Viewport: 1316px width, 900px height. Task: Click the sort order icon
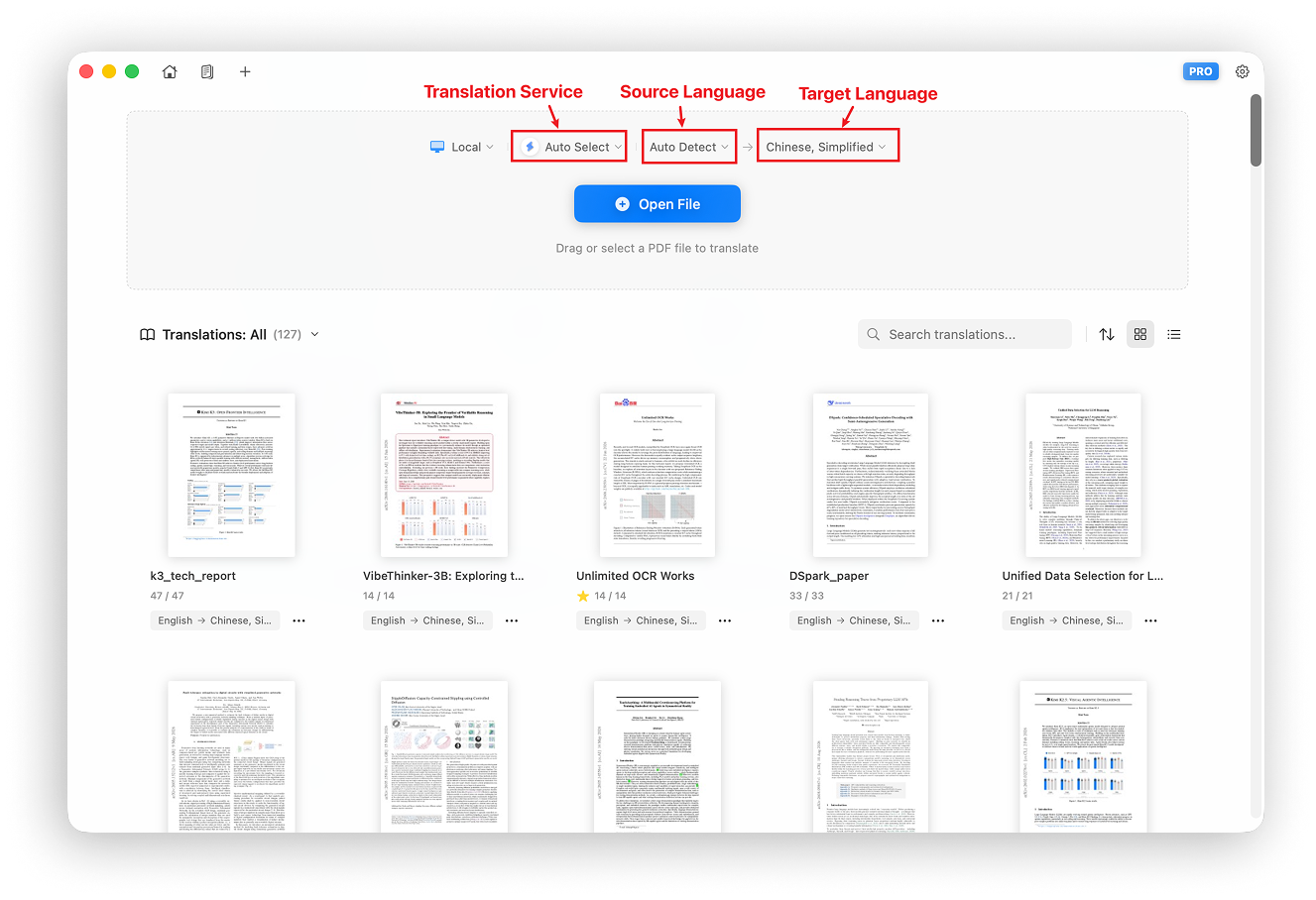pyautogui.click(x=1107, y=335)
